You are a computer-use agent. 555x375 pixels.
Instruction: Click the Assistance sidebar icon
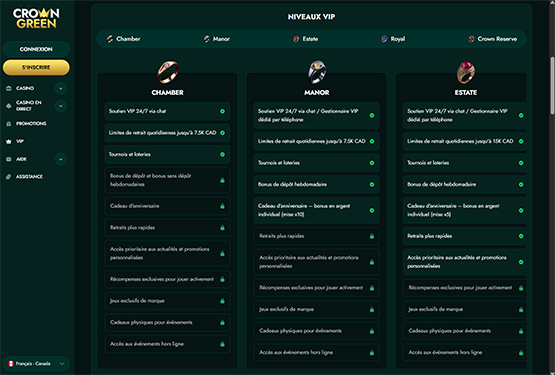pyautogui.click(x=9, y=177)
